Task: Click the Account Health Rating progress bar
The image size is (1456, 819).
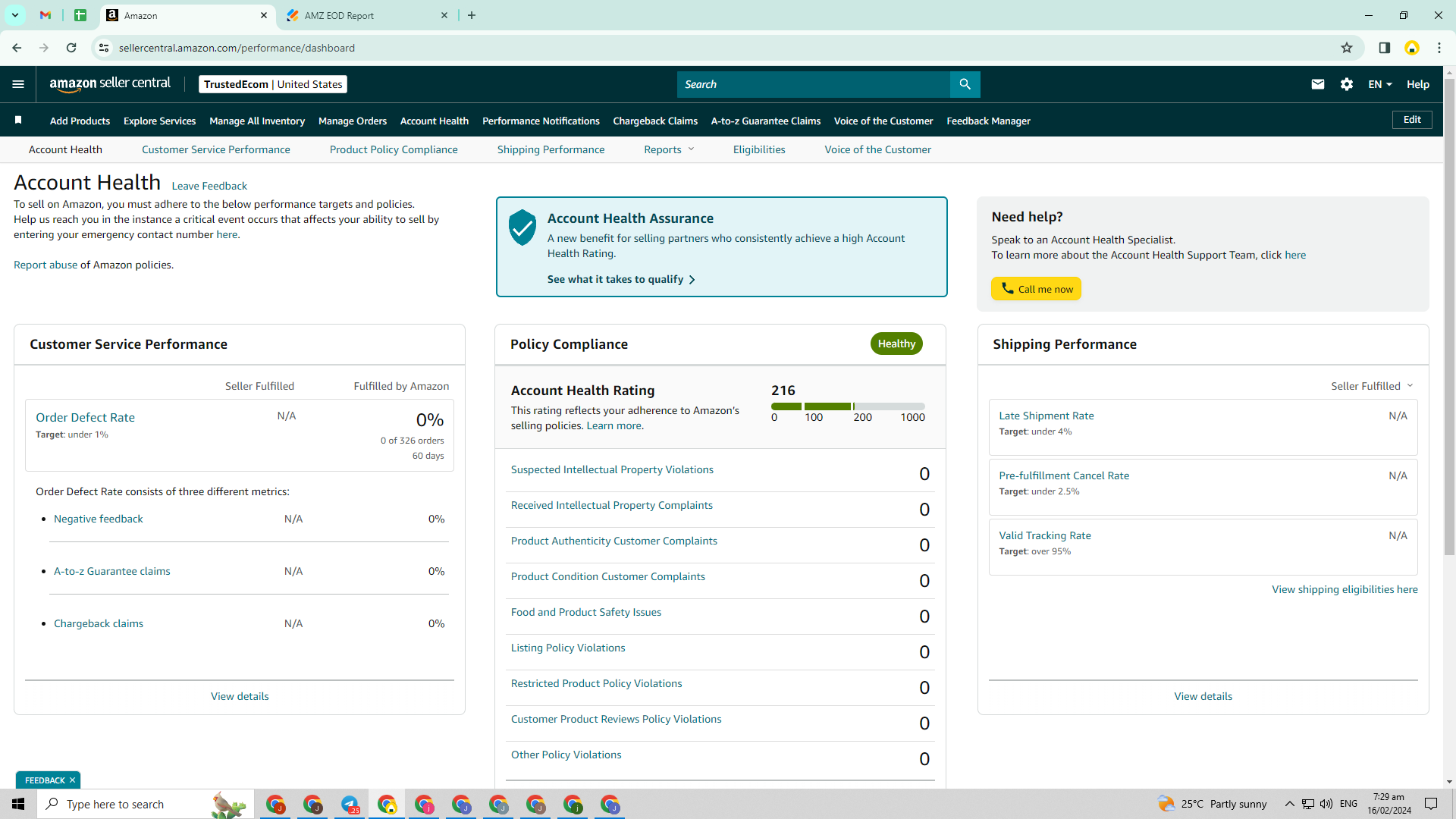Action: click(848, 406)
